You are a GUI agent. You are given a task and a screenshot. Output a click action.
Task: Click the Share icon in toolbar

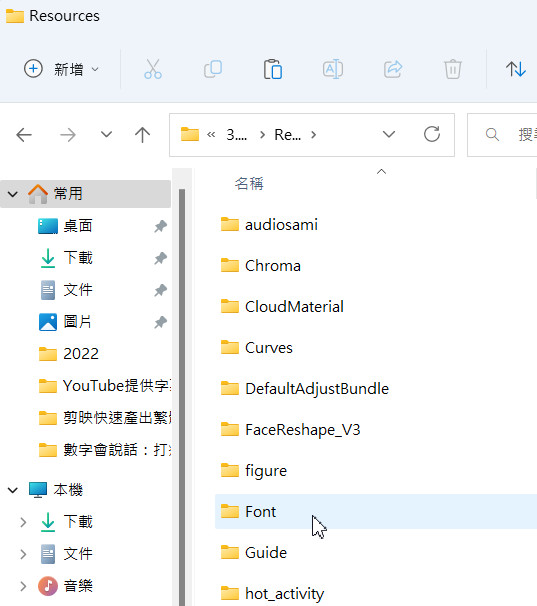393,69
